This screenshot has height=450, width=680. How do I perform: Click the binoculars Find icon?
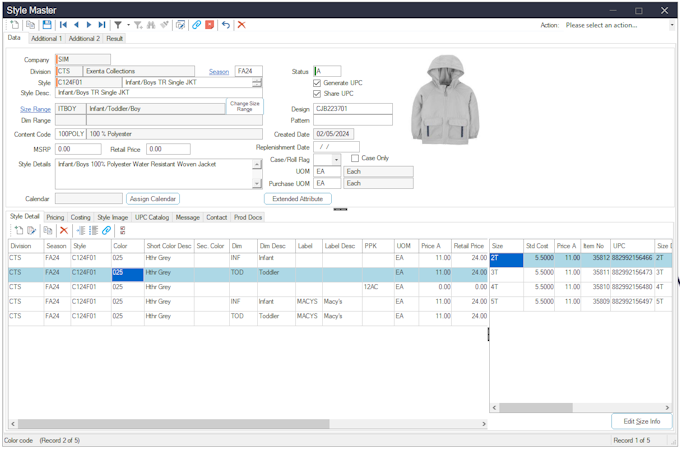click(151, 25)
